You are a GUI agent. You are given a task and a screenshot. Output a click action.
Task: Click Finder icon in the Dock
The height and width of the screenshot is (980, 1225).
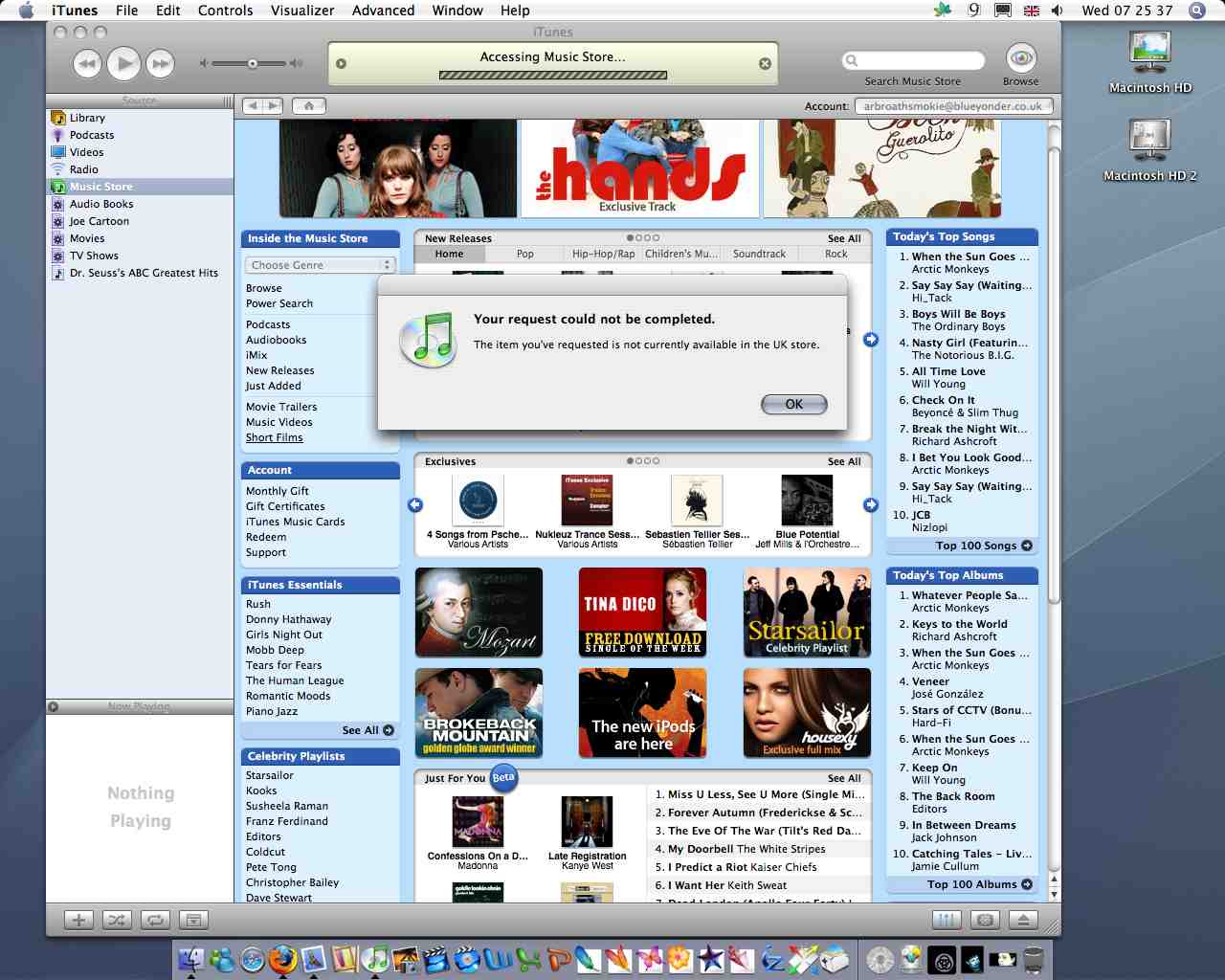click(x=191, y=958)
